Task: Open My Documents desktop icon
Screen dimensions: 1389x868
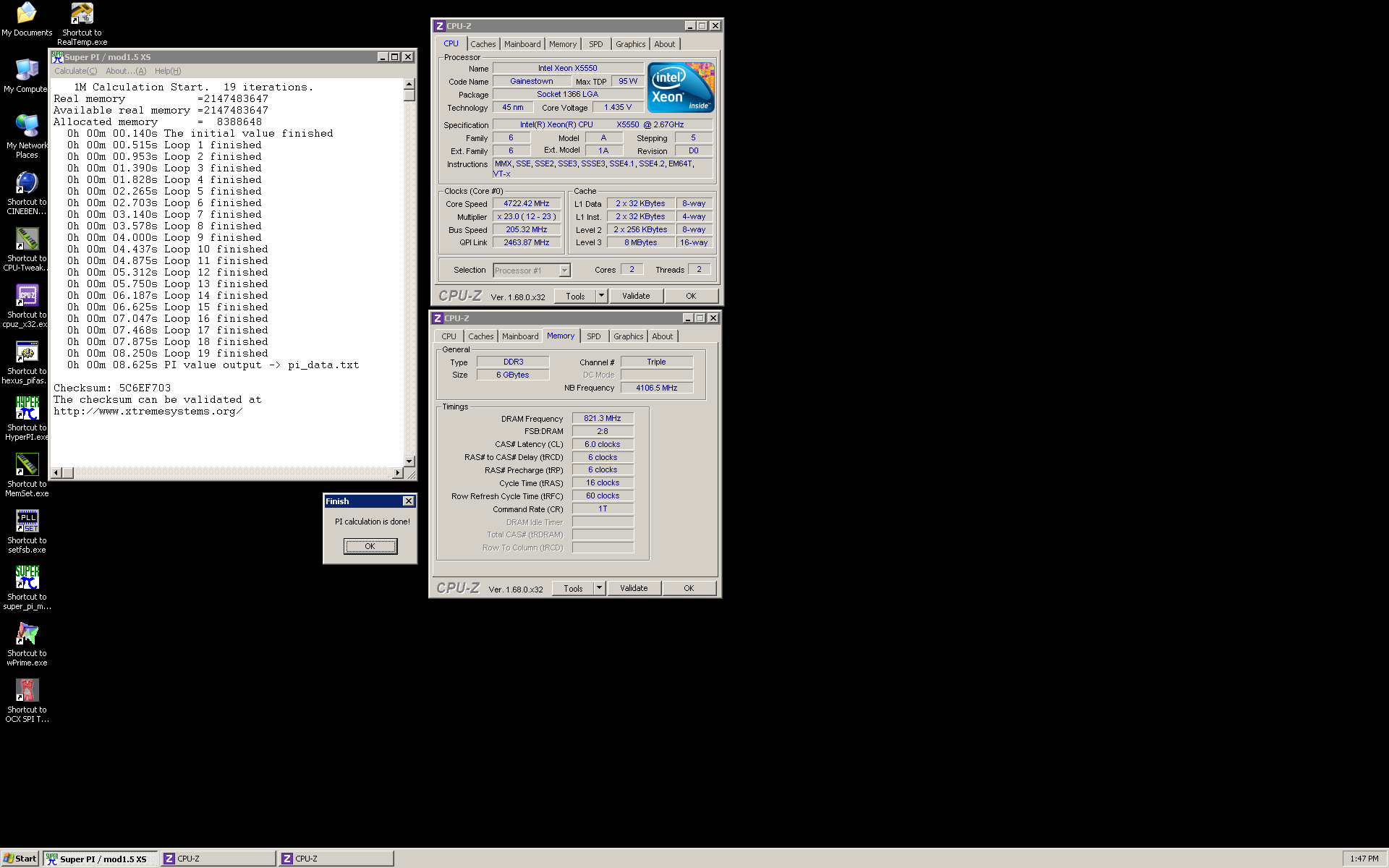Action: click(27, 19)
